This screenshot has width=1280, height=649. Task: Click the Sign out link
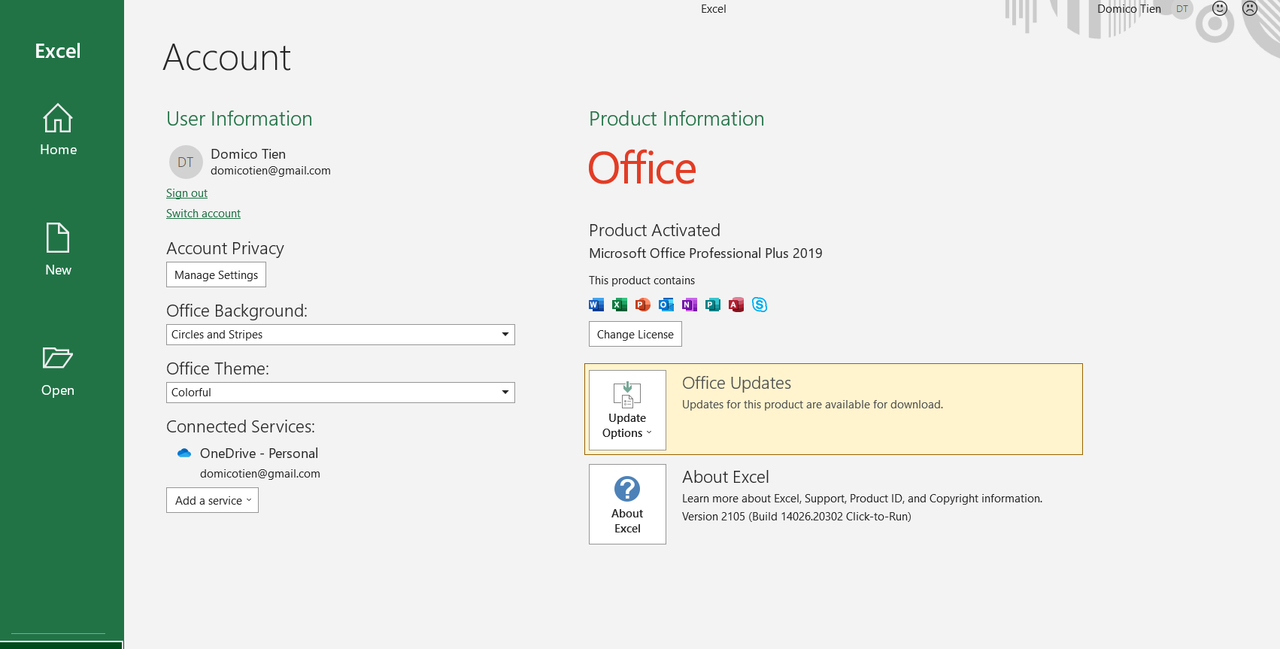point(187,193)
